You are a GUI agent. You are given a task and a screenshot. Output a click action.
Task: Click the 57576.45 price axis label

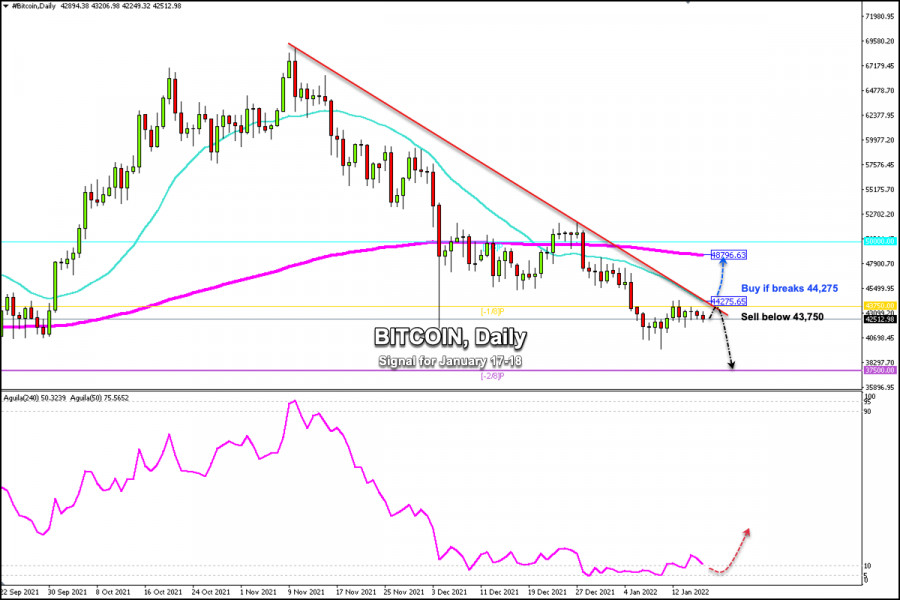[x=879, y=165]
